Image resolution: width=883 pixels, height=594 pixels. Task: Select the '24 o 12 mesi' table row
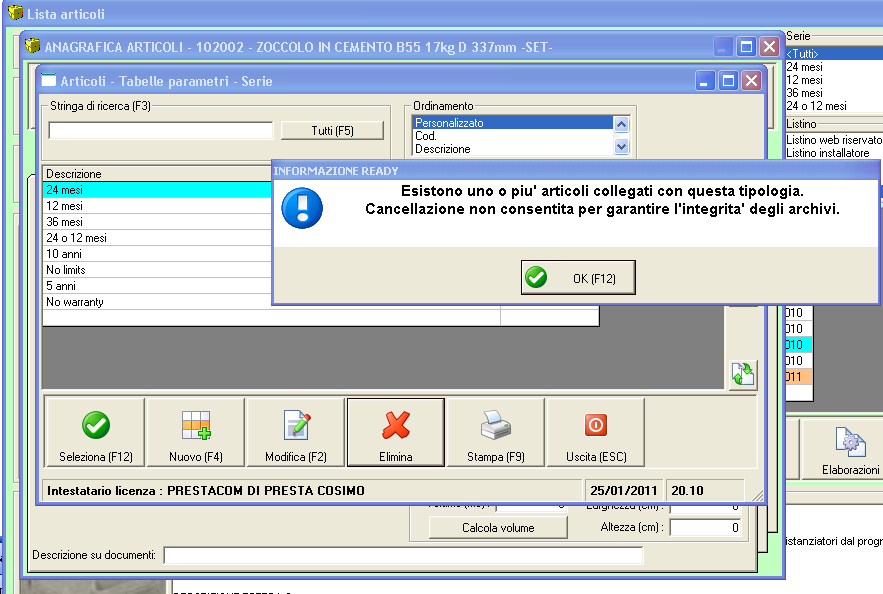tap(157, 238)
